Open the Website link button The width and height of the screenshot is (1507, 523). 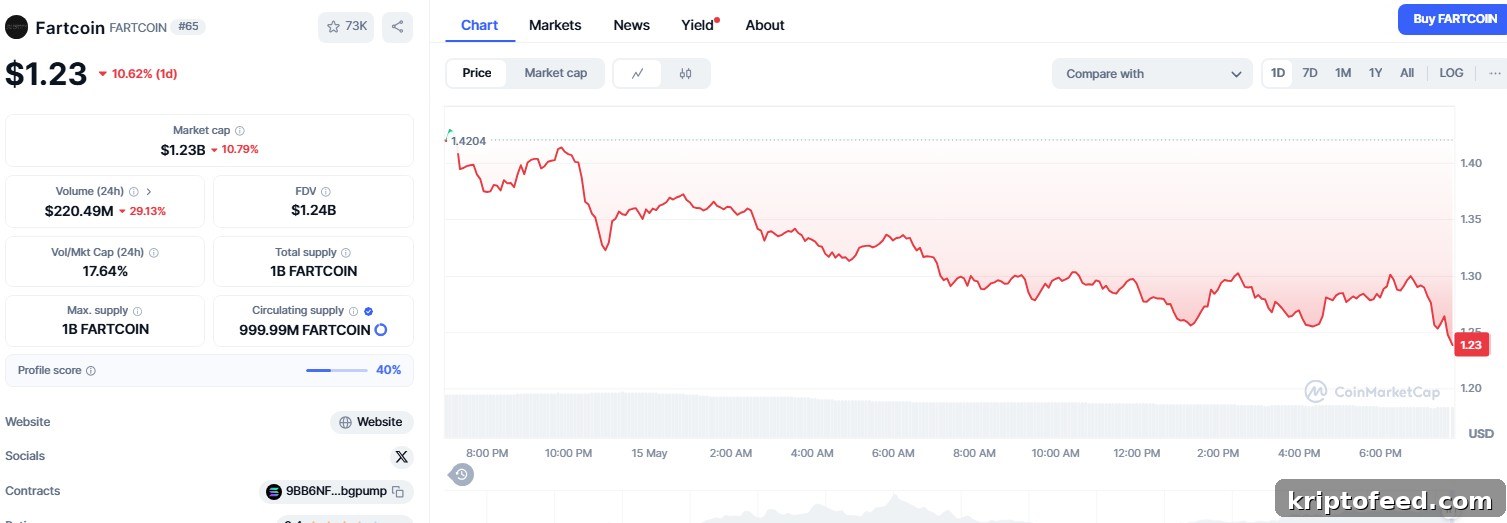click(x=372, y=422)
